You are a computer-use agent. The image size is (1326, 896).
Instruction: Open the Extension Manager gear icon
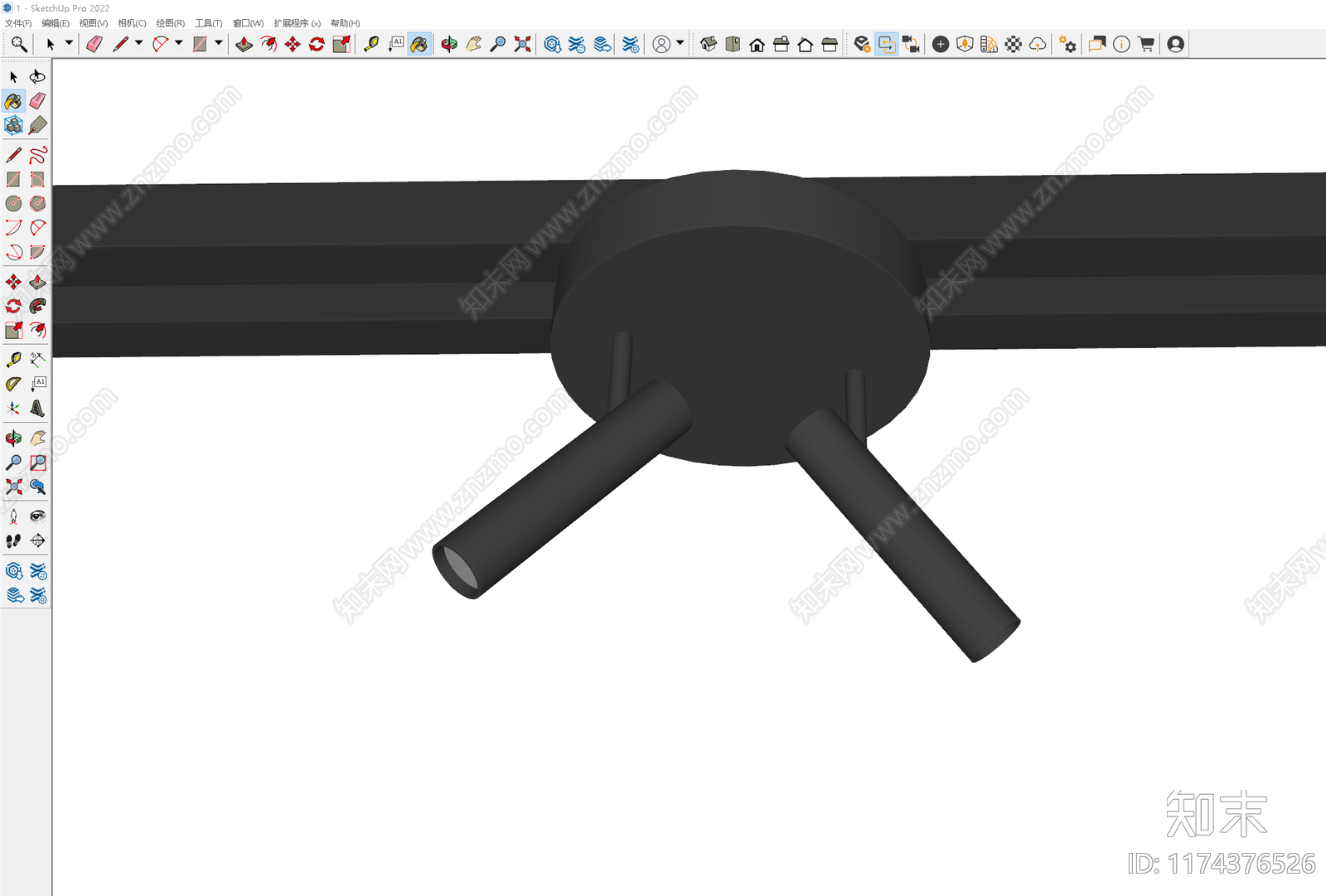[x=1068, y=44]
